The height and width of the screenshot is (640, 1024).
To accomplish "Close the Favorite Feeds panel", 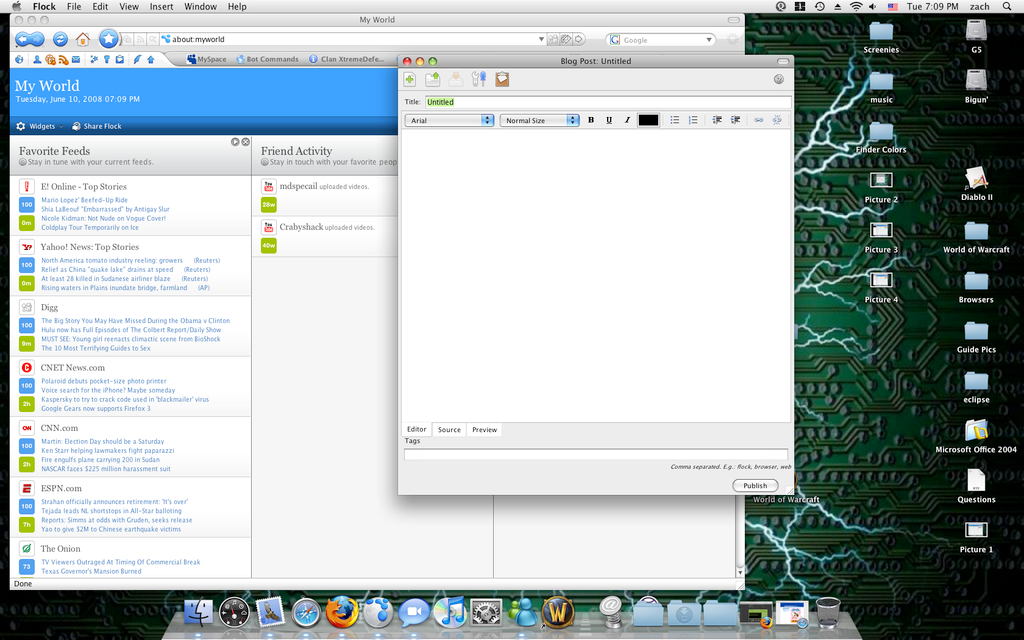I will coord(246,142).
